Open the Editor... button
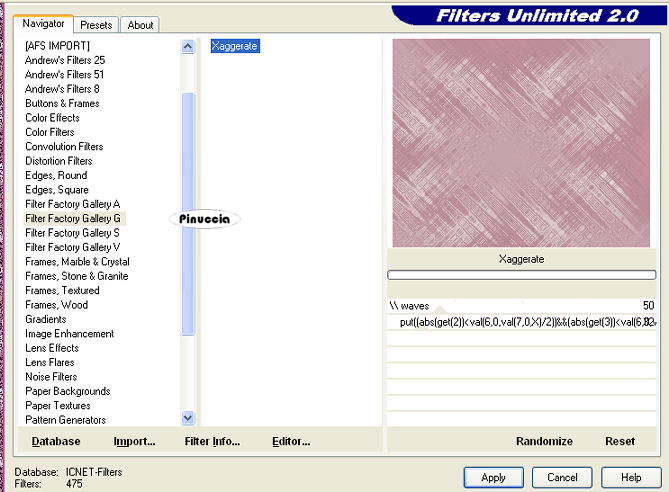 pyautogui.click(x=291, y=441)
